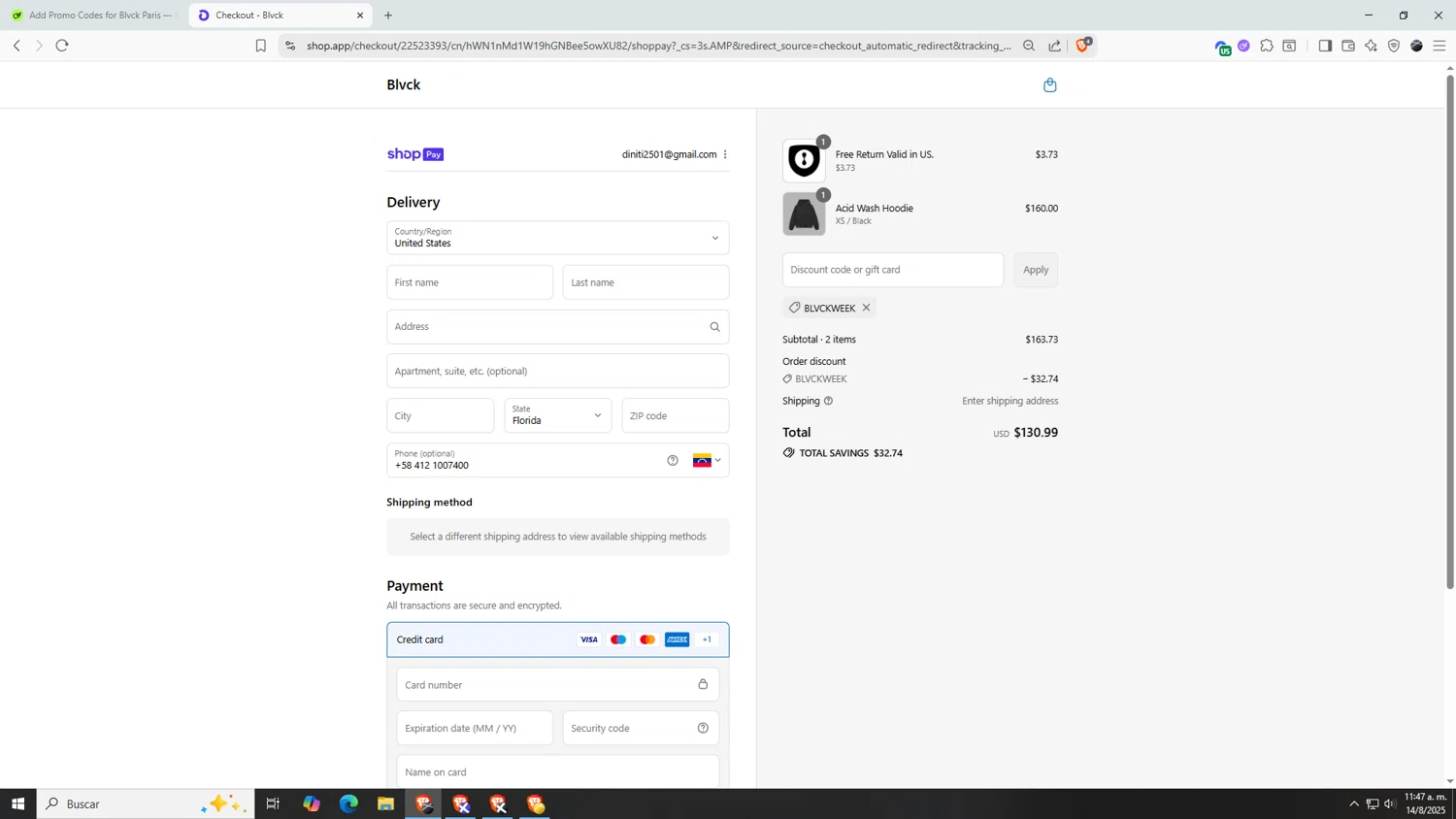This screenshot has width=1456, height=819.
Task: Click the volume speaker tray icon
Action: tap(1390, 803)
